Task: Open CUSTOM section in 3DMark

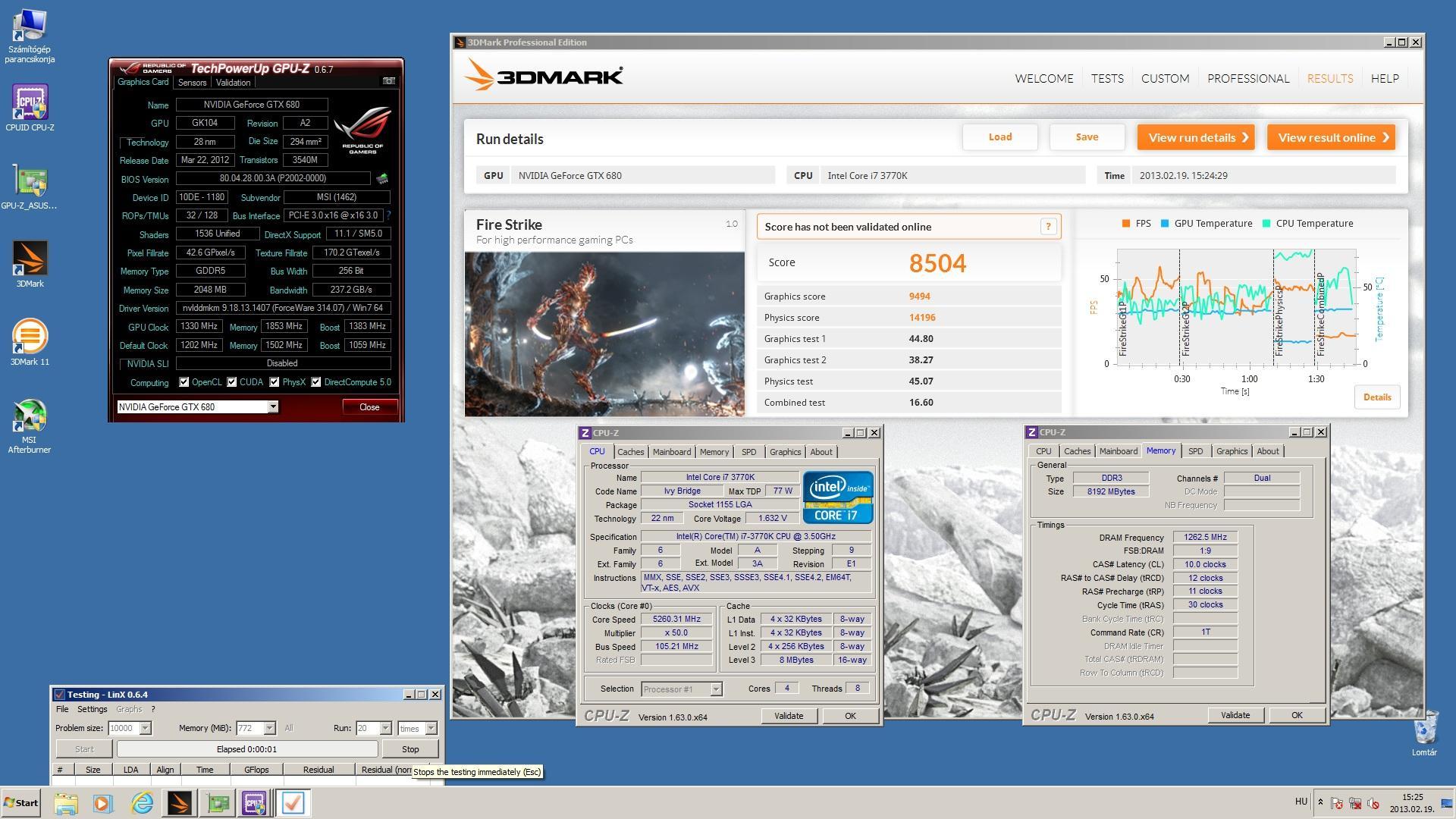Action: coord(1165,78)
